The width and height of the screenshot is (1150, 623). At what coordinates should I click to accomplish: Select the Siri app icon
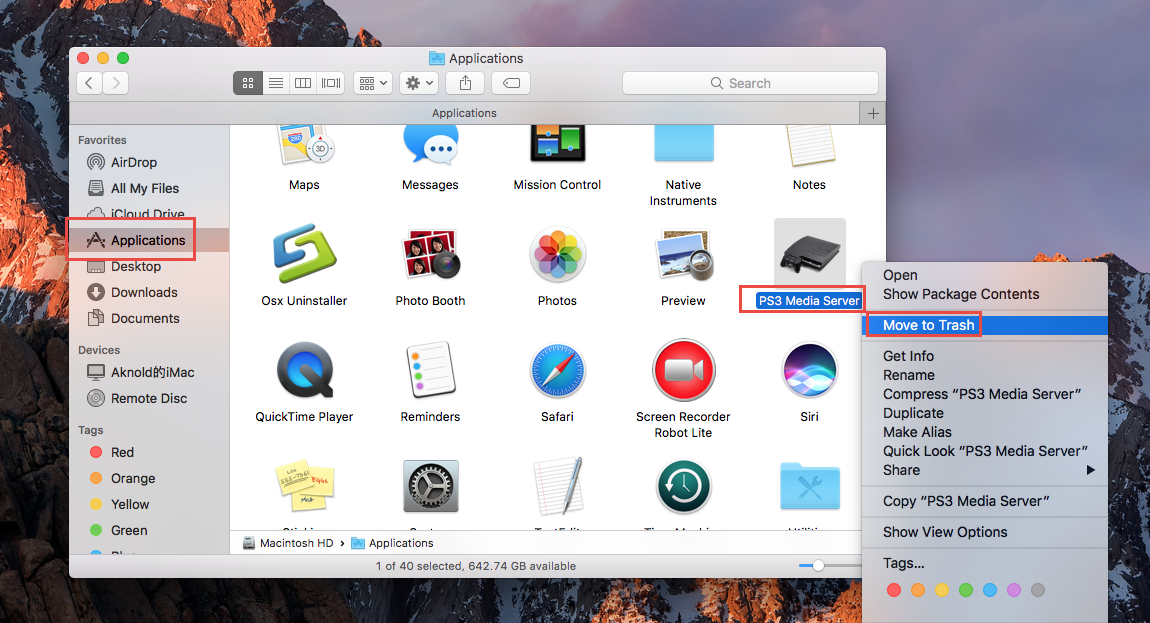point(809,370)
